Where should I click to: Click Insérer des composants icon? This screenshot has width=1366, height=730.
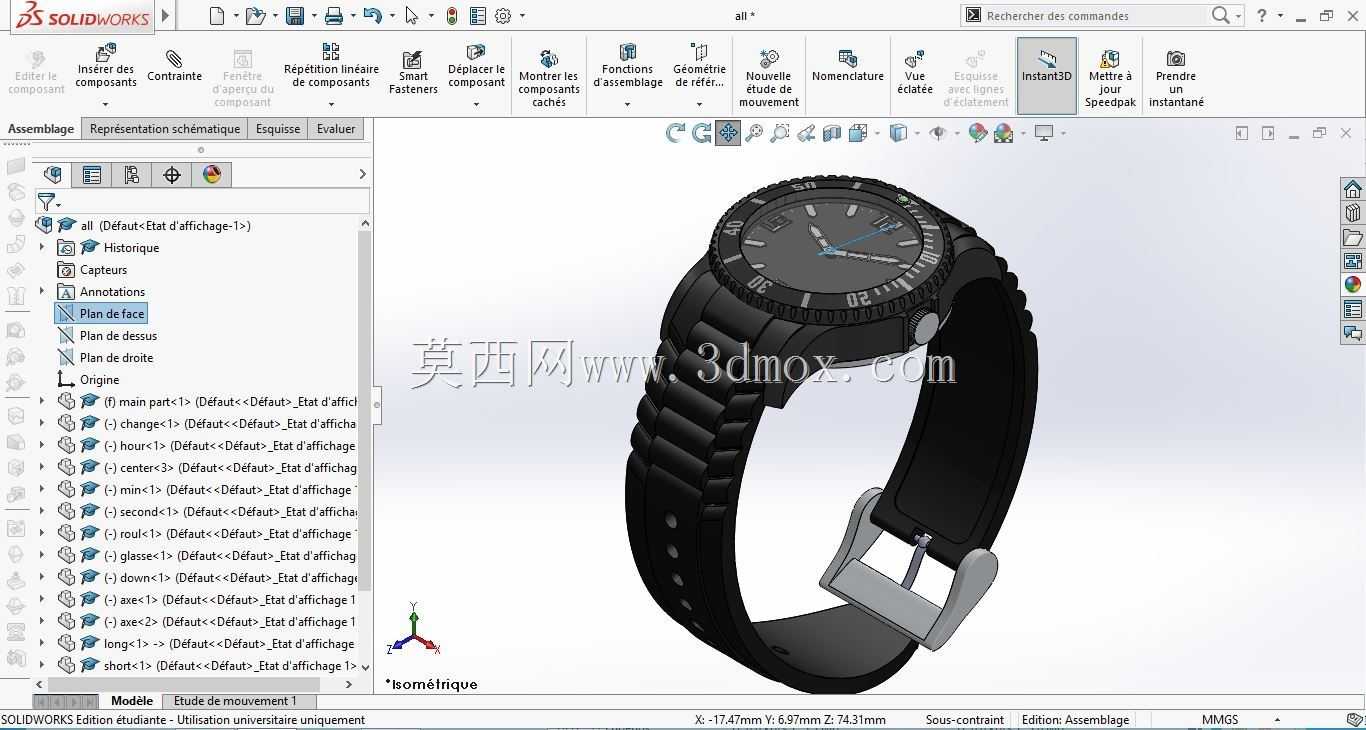pos(105,52)
